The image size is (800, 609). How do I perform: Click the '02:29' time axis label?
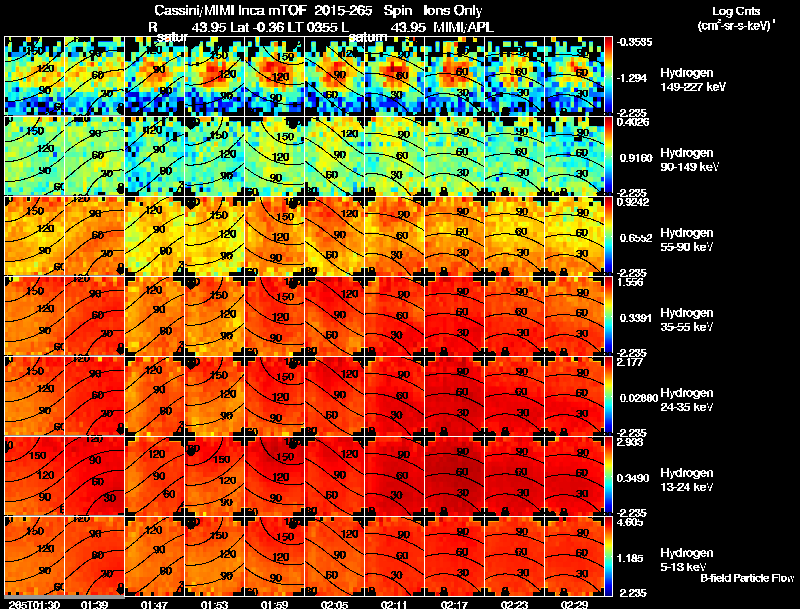point(574,604)
